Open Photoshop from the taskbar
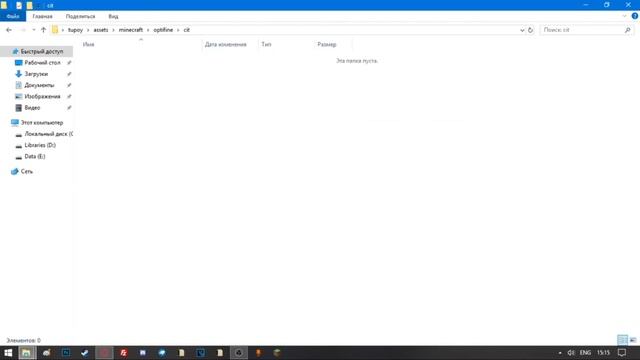This screenshot has height=360, width=640. click(66, 353)
